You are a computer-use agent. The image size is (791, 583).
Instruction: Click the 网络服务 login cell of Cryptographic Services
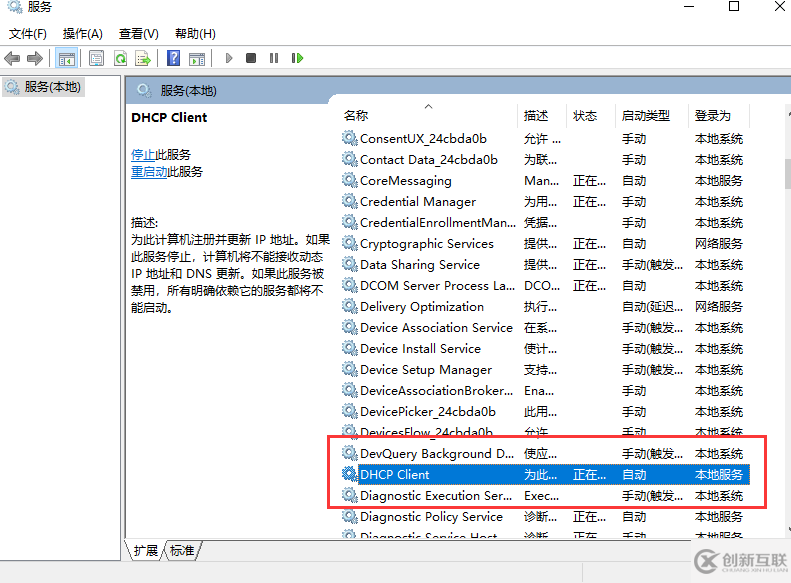coord(718,244)
